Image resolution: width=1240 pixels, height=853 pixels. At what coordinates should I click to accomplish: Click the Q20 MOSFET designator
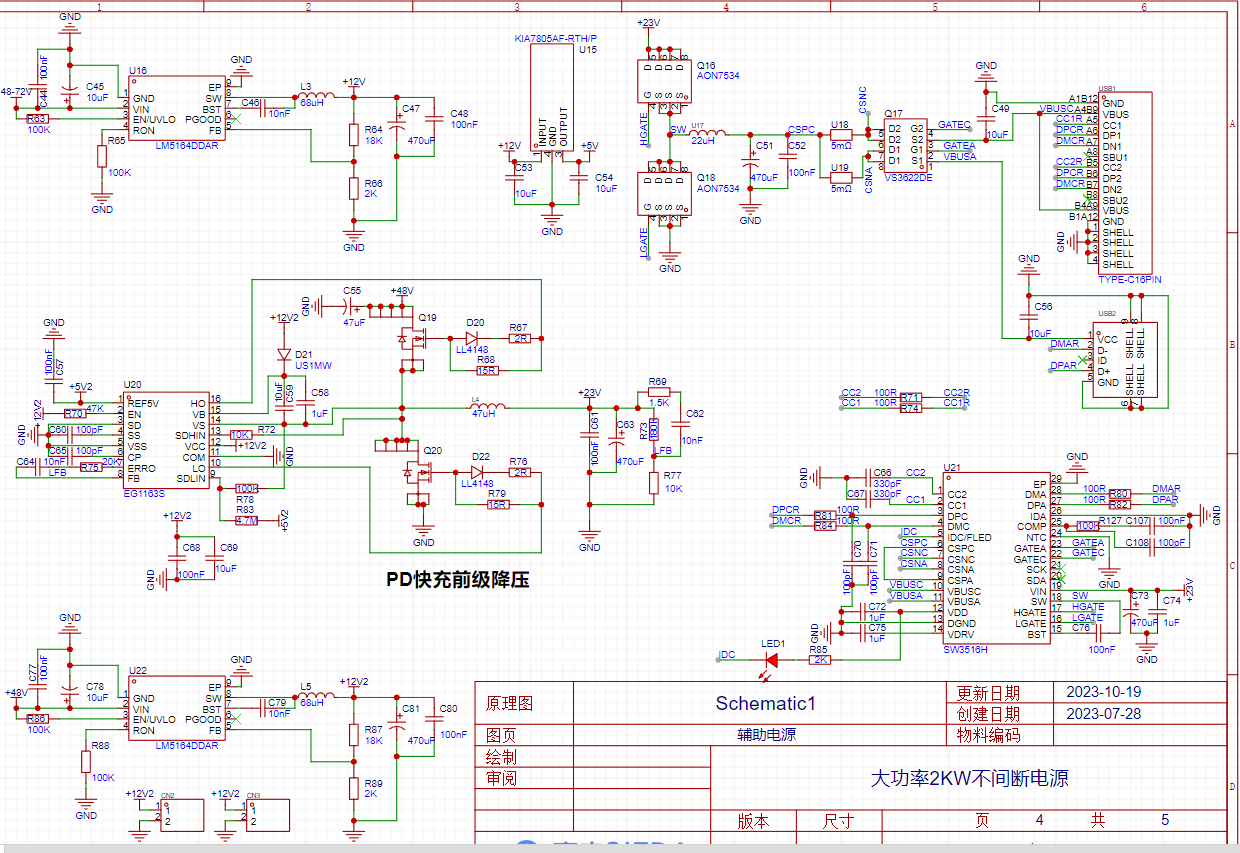(x=432, y=451)
